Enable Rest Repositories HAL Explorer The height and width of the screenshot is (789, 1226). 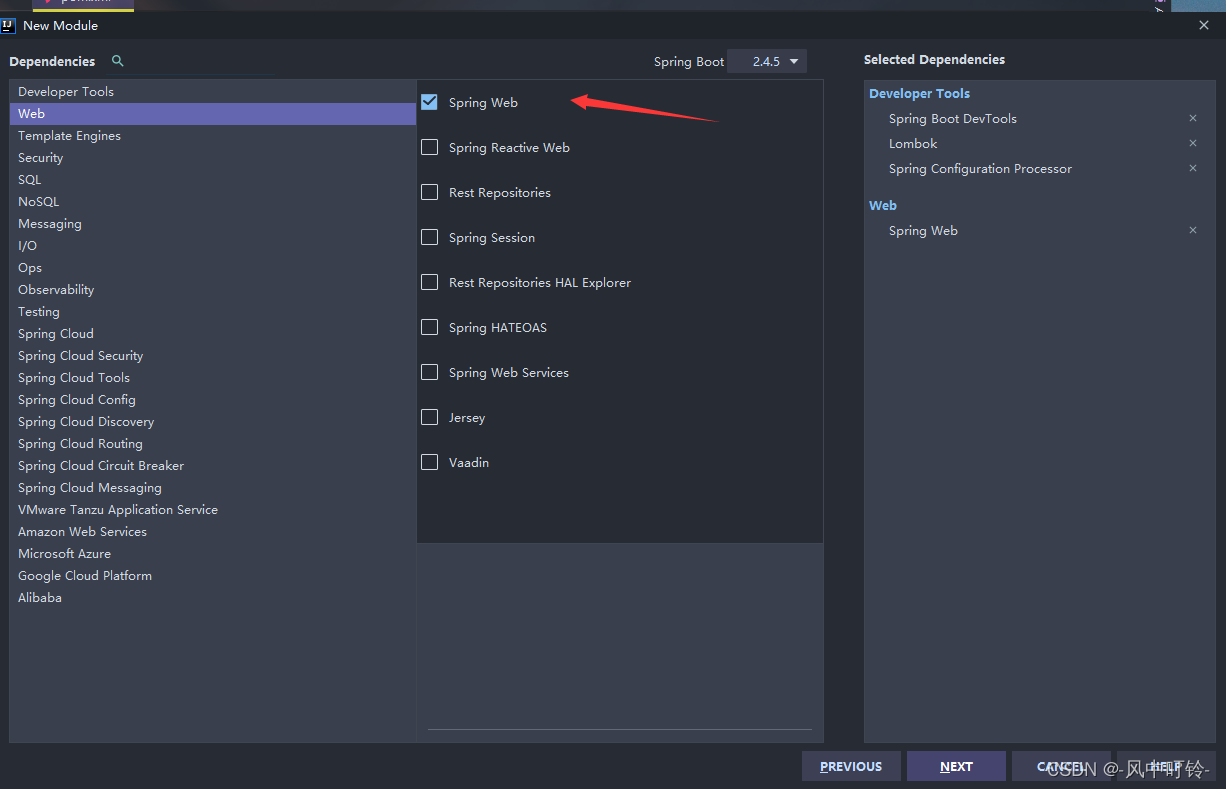click(430, 282)
